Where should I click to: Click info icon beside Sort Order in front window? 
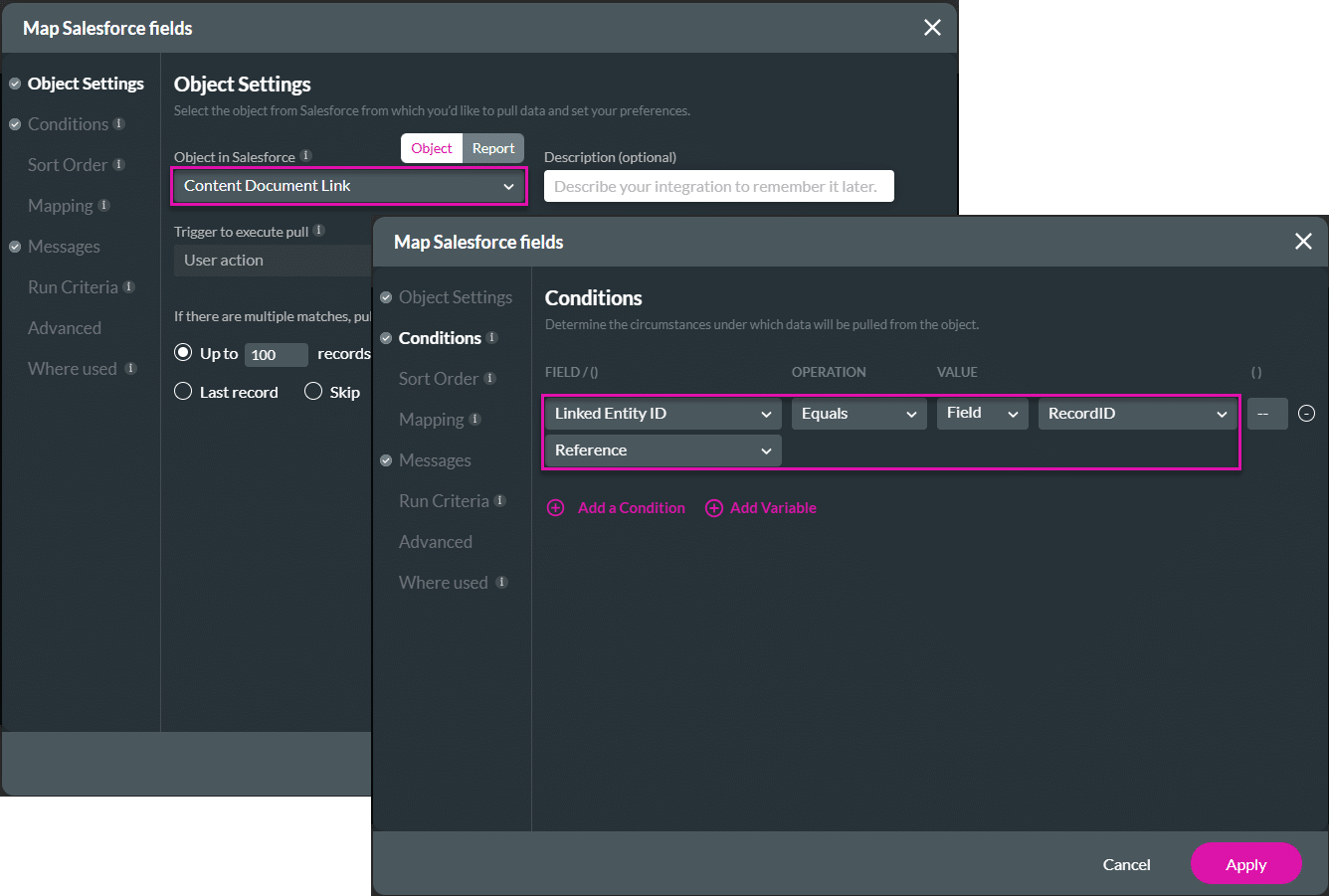point(489,379)
